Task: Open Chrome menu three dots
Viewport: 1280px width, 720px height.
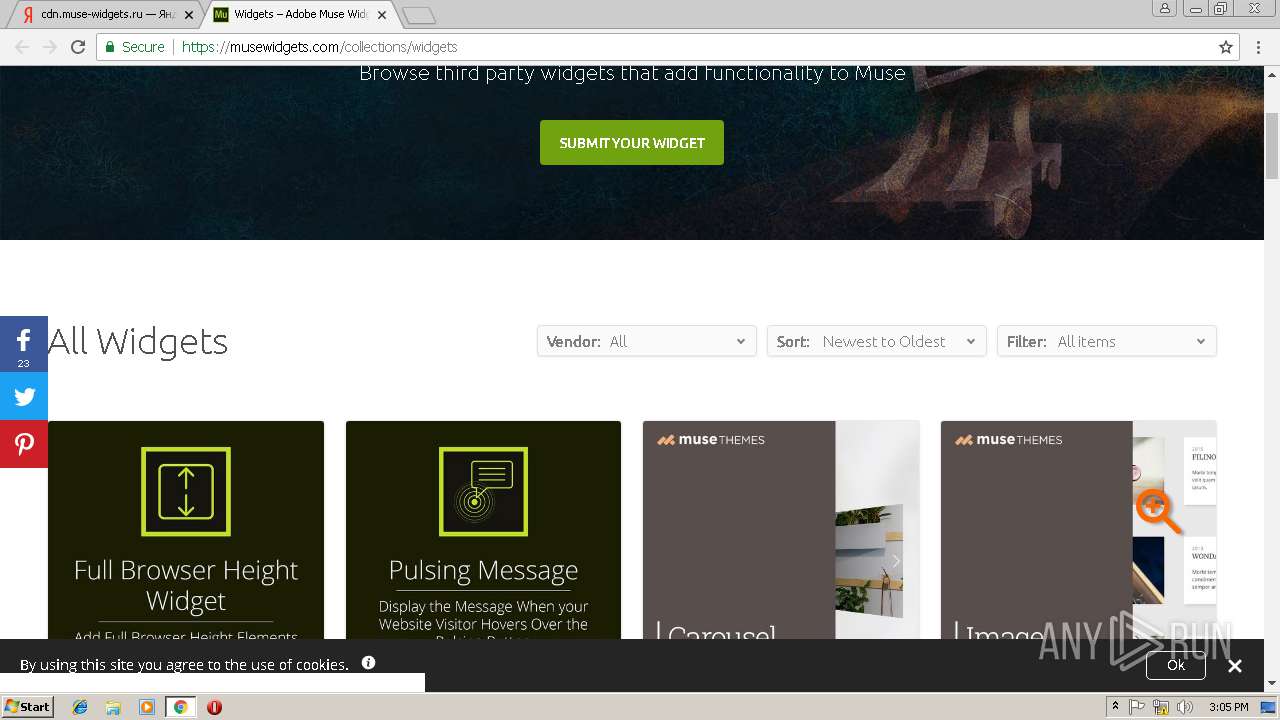Action: click(1258, 47)
